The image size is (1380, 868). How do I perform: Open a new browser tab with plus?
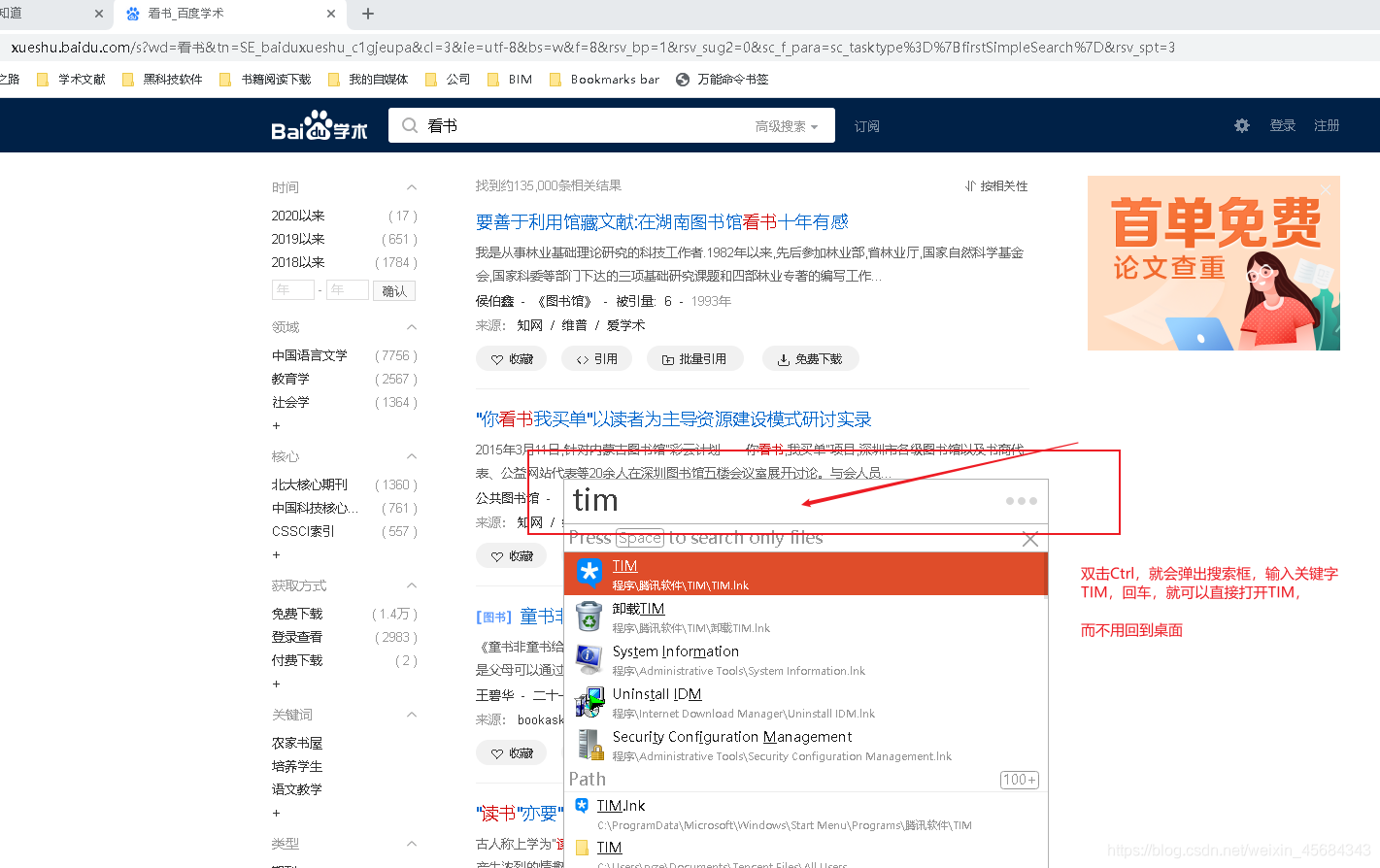point(368,14)
